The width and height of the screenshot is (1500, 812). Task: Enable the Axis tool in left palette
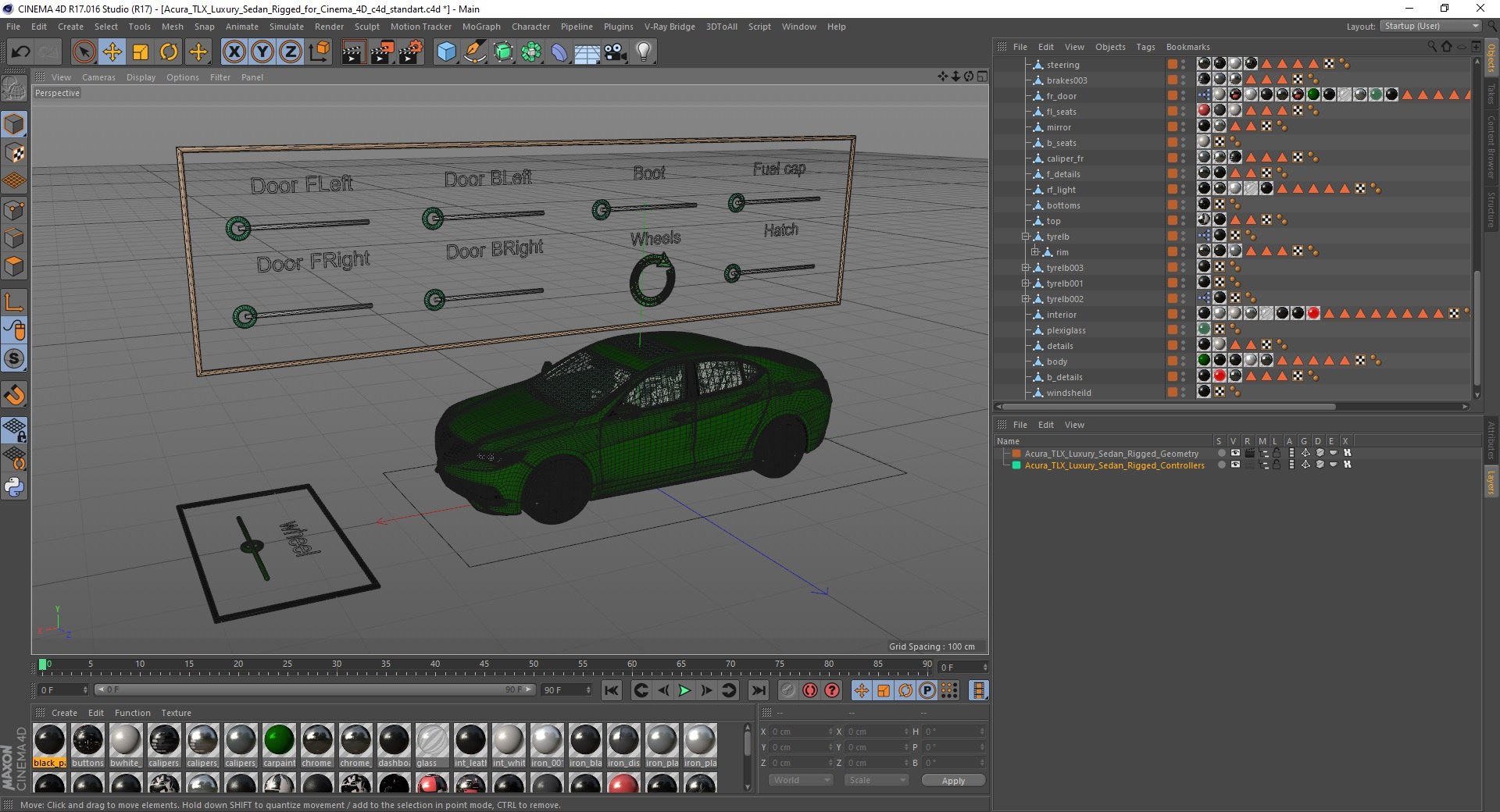coord(14,302)
